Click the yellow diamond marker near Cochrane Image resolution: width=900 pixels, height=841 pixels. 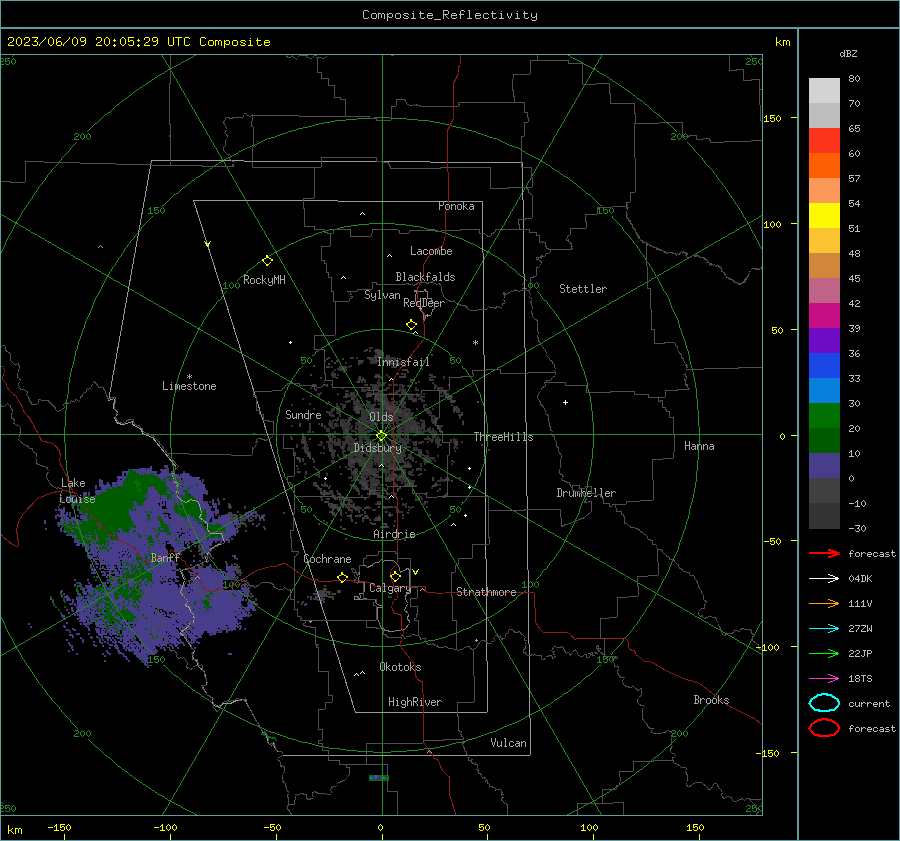pyautogui.click(x=343, y=577)
